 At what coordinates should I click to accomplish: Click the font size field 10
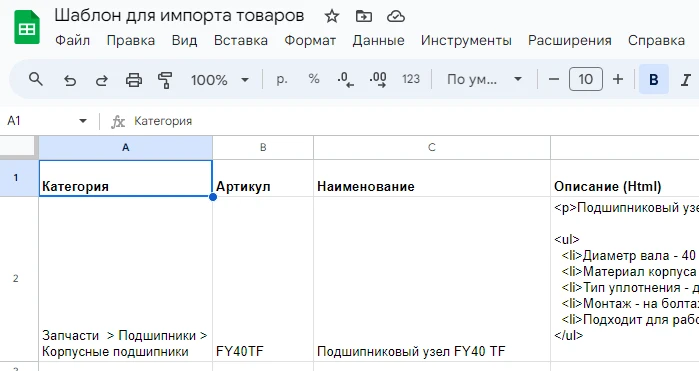(x=585, y=79)
